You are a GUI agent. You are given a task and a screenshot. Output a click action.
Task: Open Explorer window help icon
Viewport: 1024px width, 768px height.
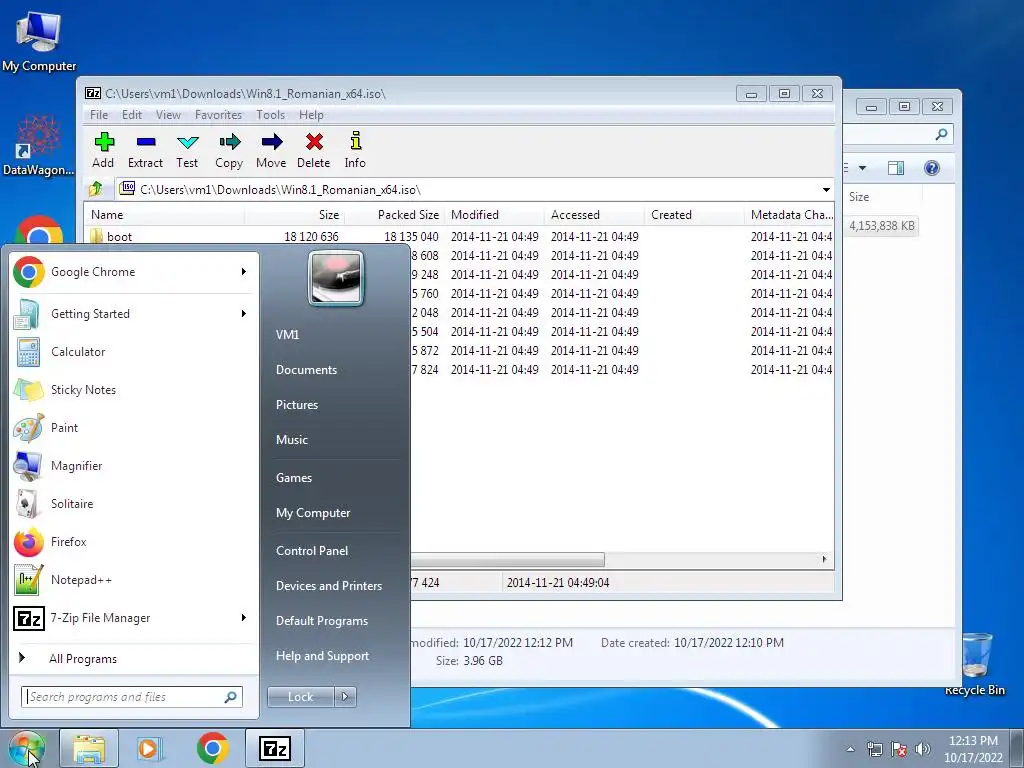tap(932, 168)
